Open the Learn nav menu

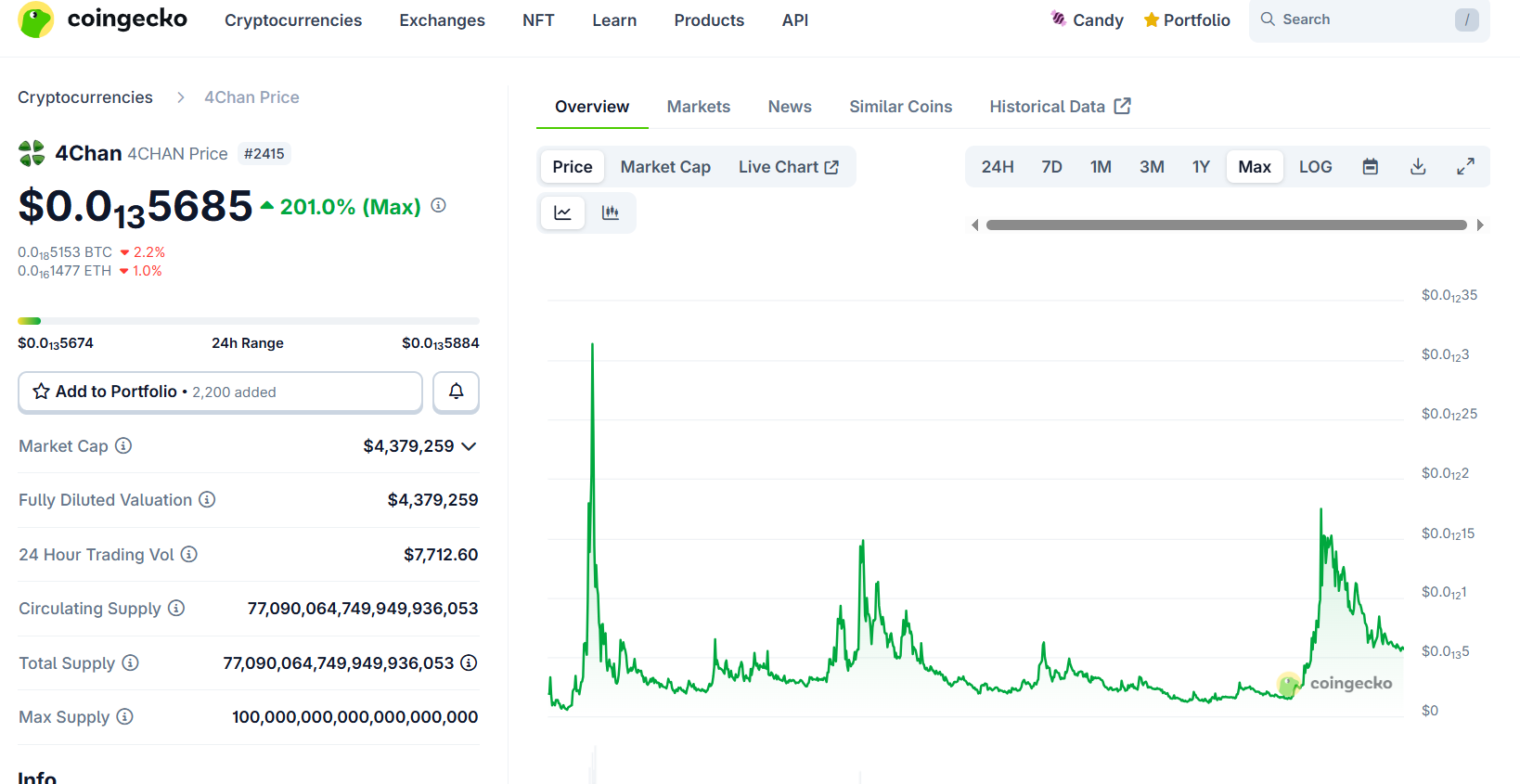(x=614, y=20)
